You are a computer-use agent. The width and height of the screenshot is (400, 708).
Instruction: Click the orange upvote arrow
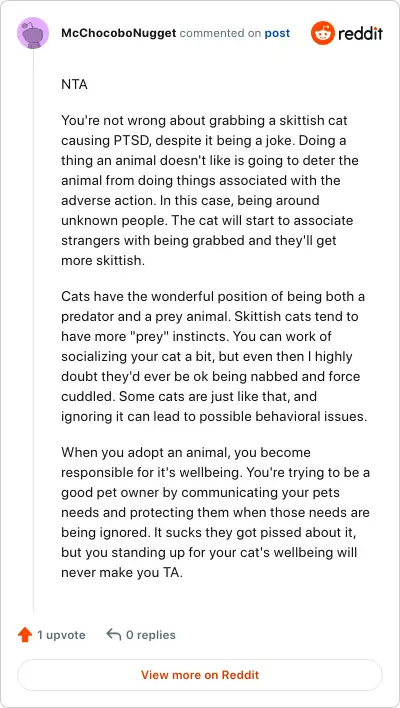(x=25, y=635)
